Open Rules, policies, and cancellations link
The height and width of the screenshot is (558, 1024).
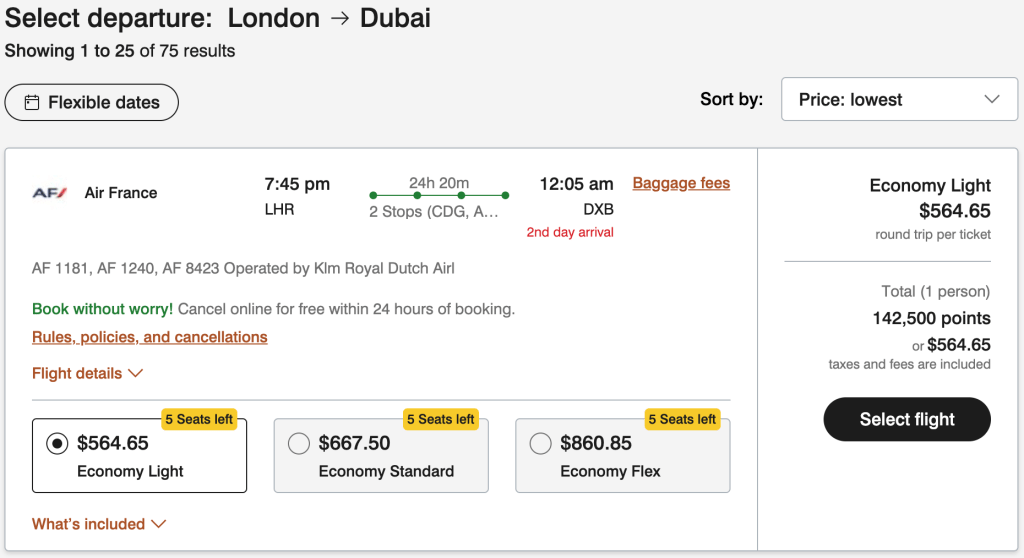click(x=150, y=337)
